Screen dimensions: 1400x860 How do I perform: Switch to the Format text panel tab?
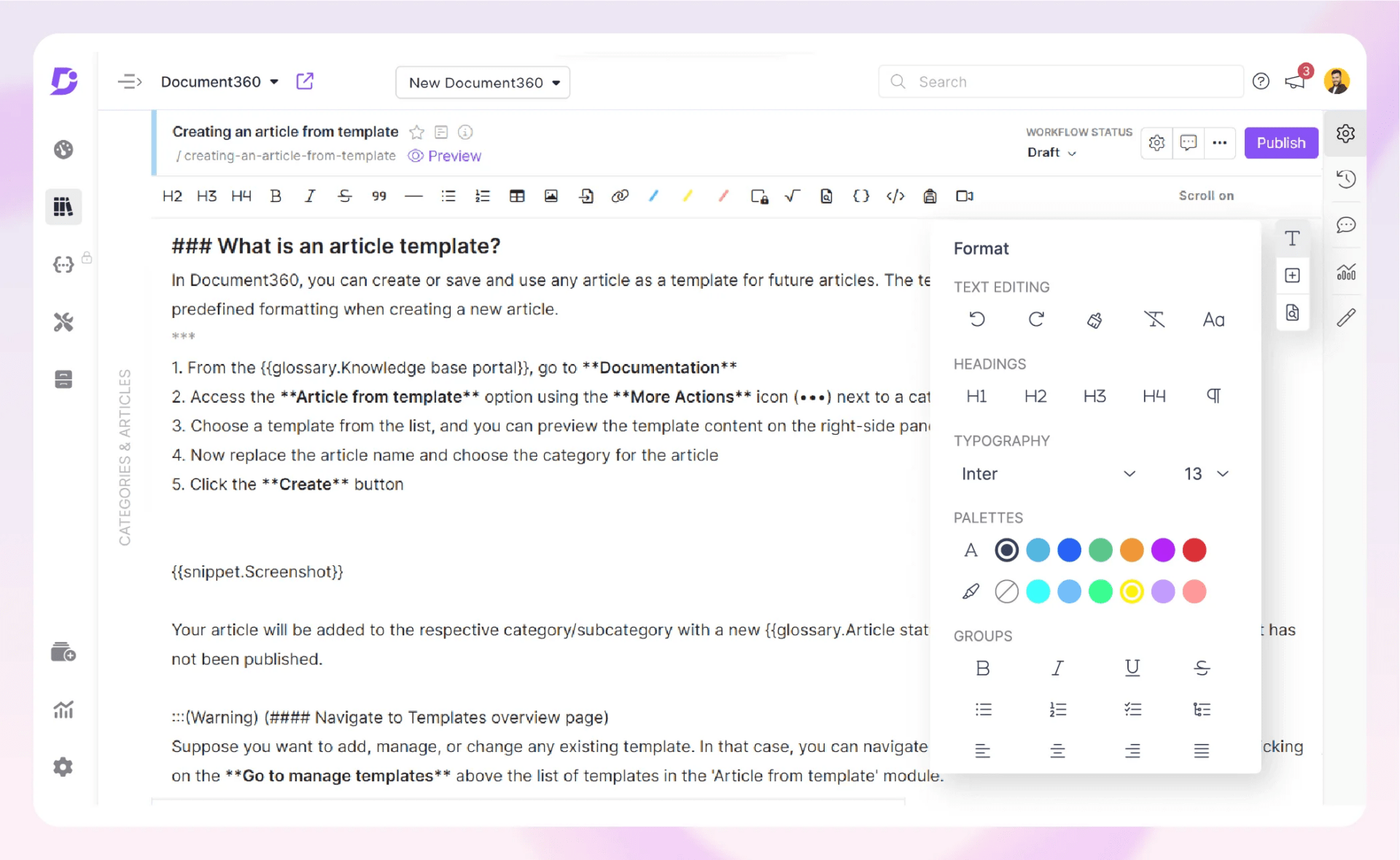[1292, 238]
